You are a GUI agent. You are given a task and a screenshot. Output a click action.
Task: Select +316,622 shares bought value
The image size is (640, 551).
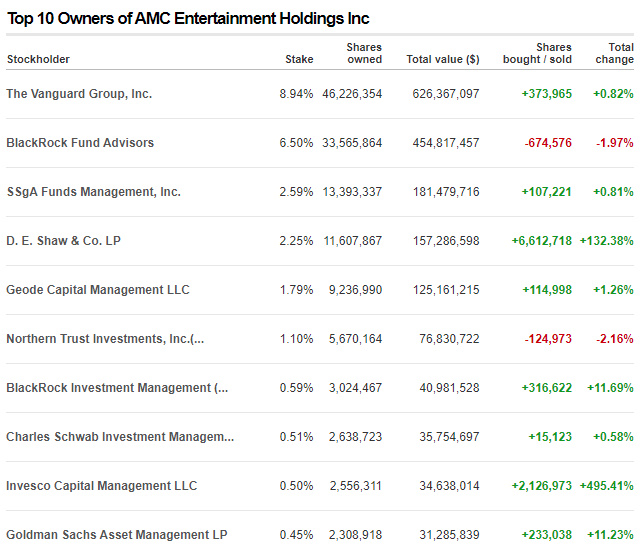click(547, 388)
